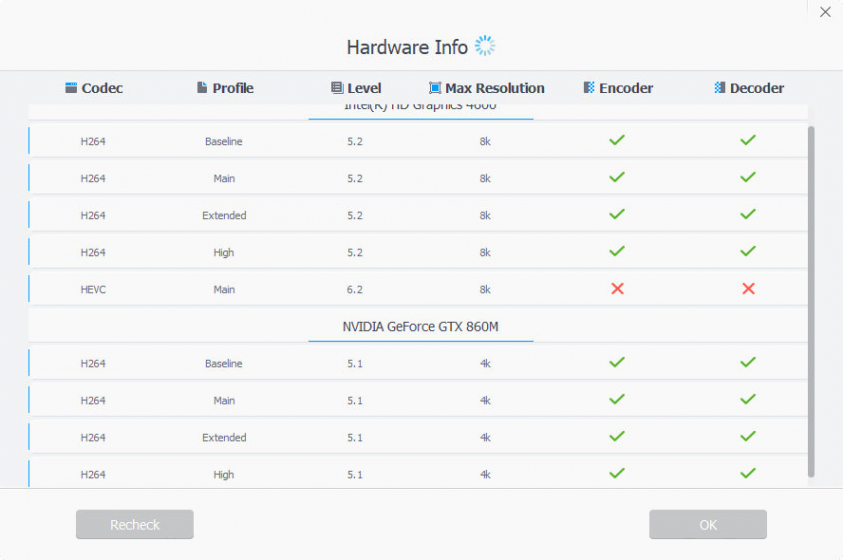This screenshot has width=843, height=560.
Task: Click the Encoder column header icon
Action: [x=589, y=88]
